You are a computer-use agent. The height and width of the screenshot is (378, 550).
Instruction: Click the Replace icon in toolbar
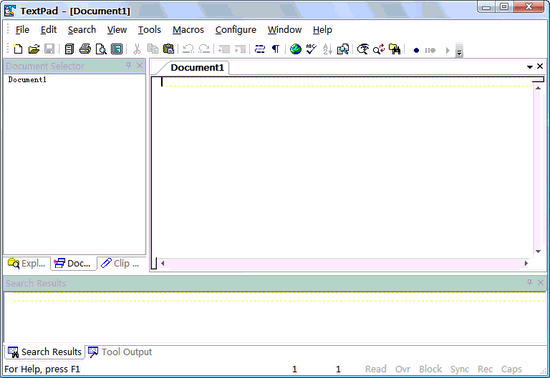click(x=379, y=49)
